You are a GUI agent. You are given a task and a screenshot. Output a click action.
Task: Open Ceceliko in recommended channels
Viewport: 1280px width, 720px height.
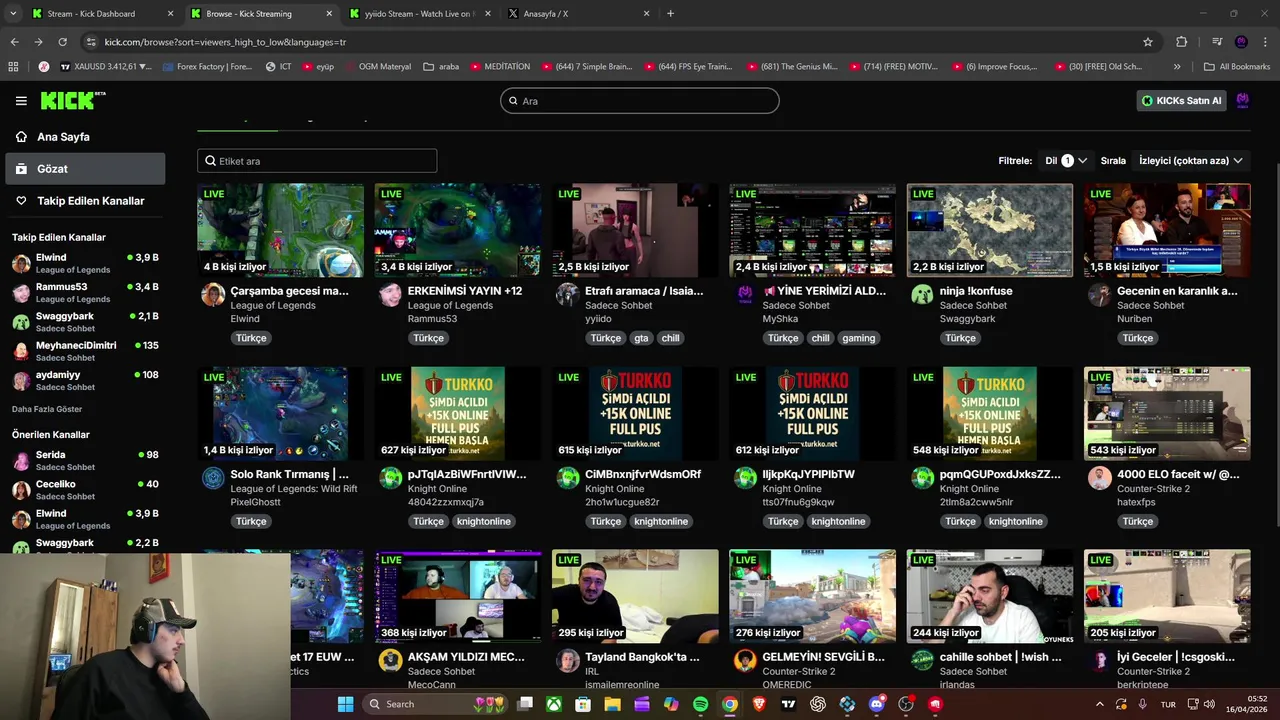85,489
